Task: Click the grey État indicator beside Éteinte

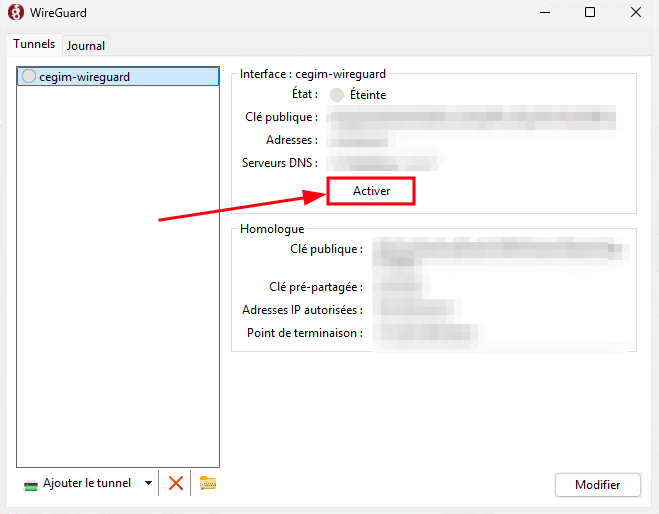Action: tap(337, 95)
